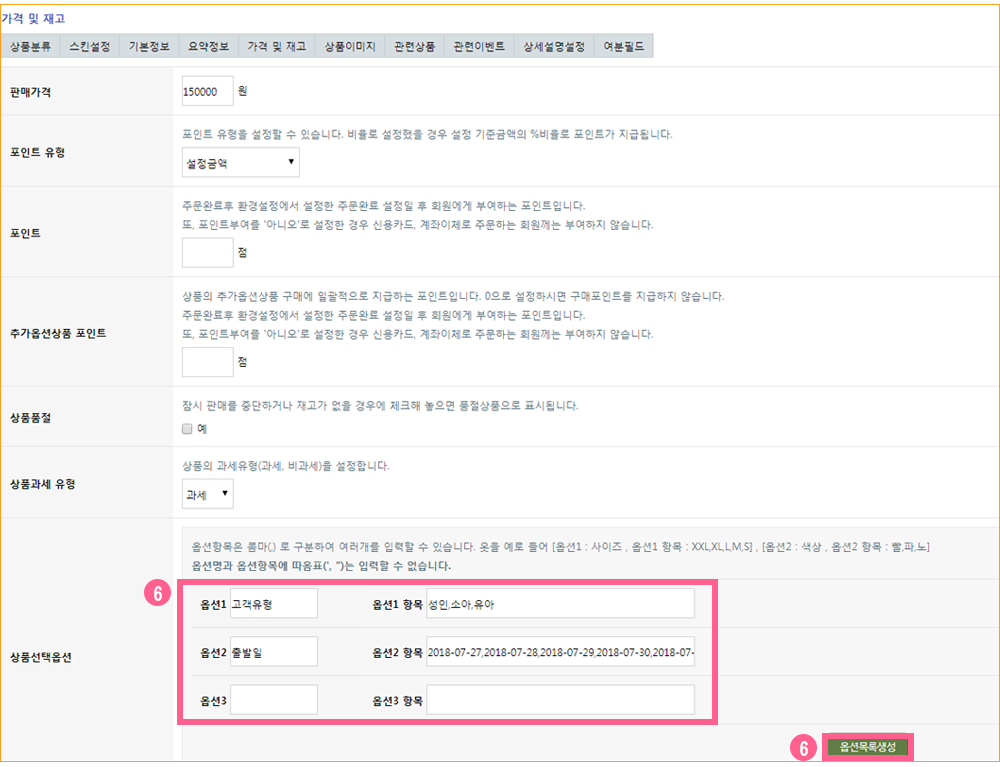This screenshot has height=767, width=1000.
Task: Click the 옵션목록생성 button
Action: 868,747
